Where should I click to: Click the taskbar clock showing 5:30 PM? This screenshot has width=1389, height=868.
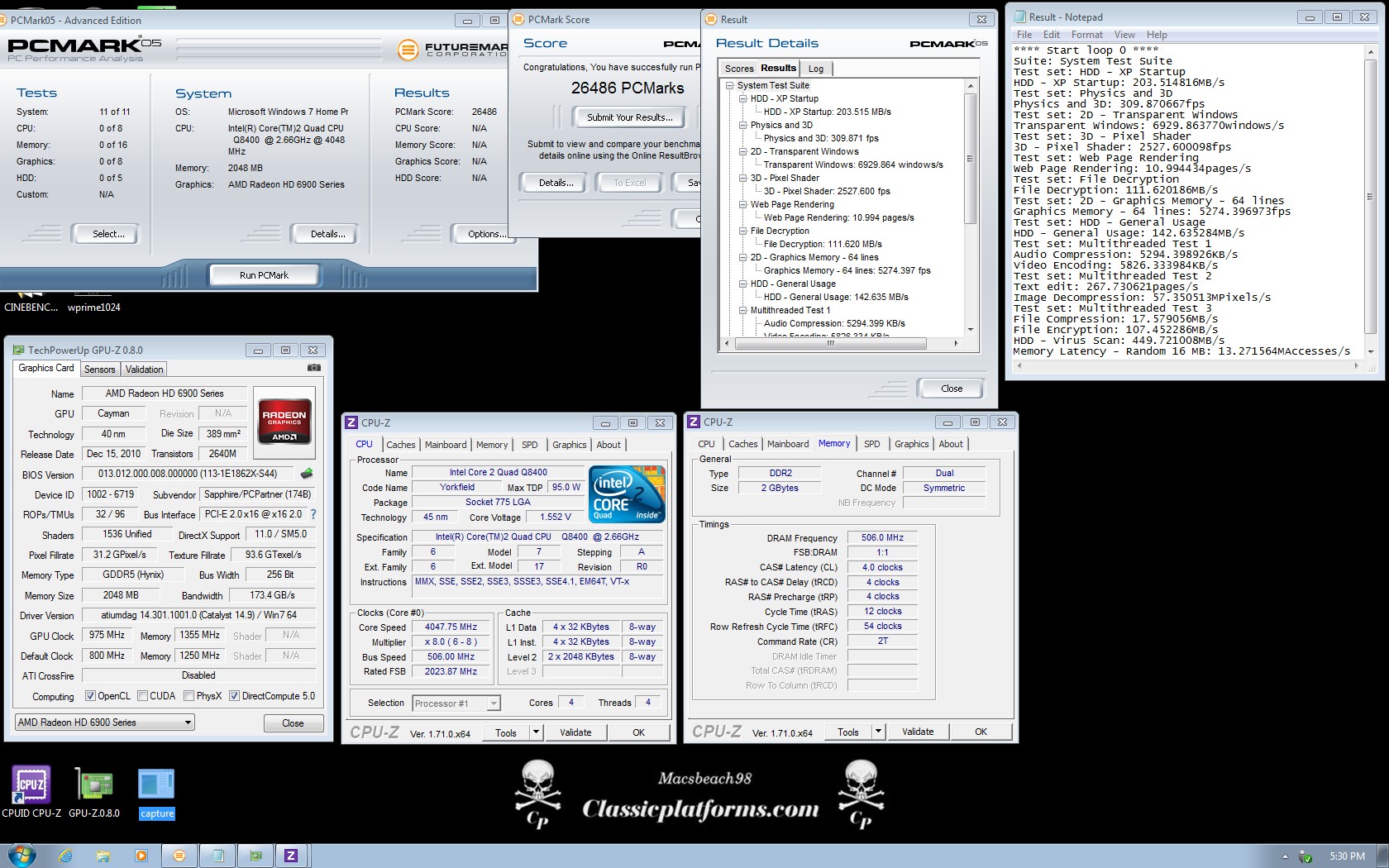1347,856
